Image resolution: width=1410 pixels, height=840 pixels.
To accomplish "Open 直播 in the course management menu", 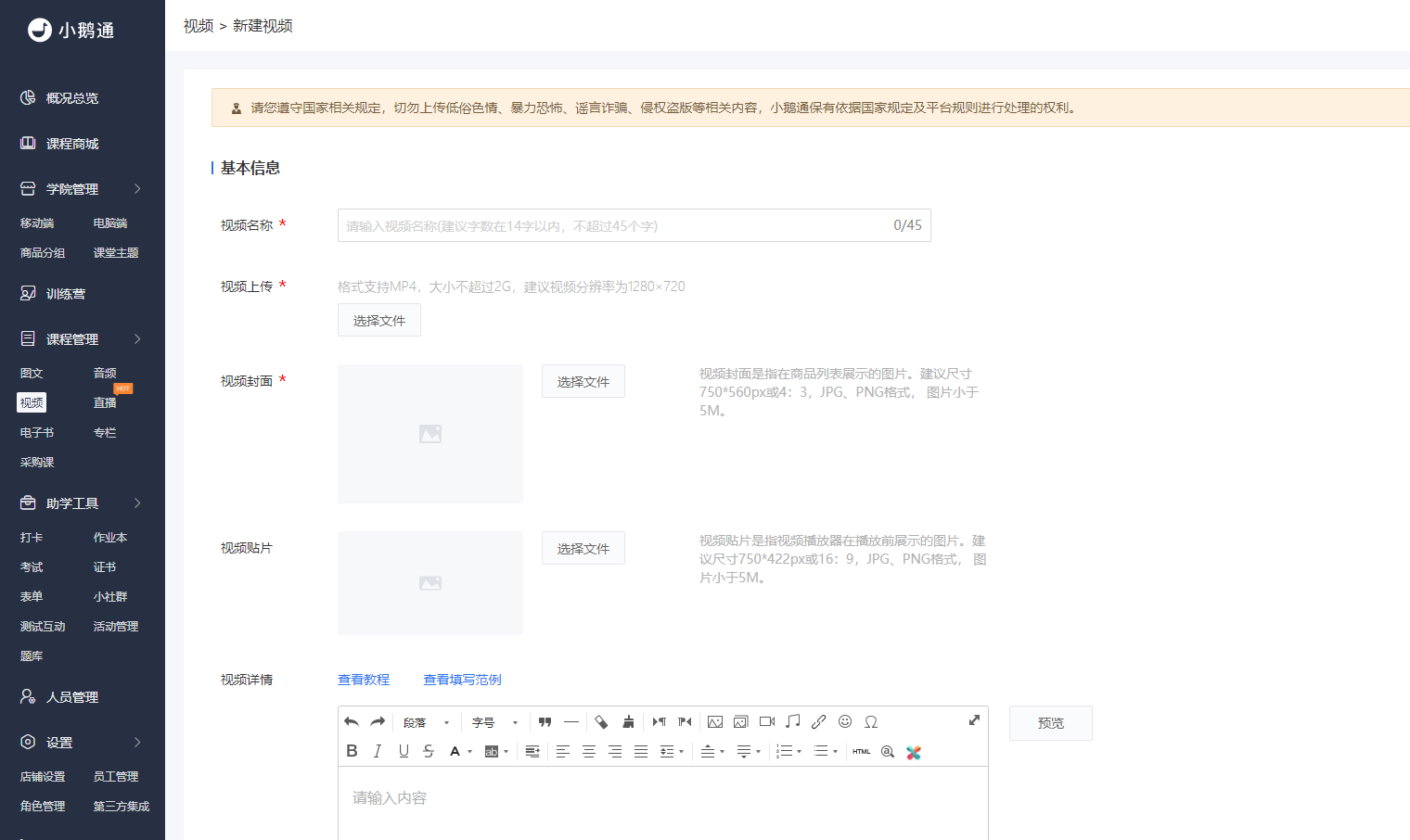I will [x=105, y=403].
